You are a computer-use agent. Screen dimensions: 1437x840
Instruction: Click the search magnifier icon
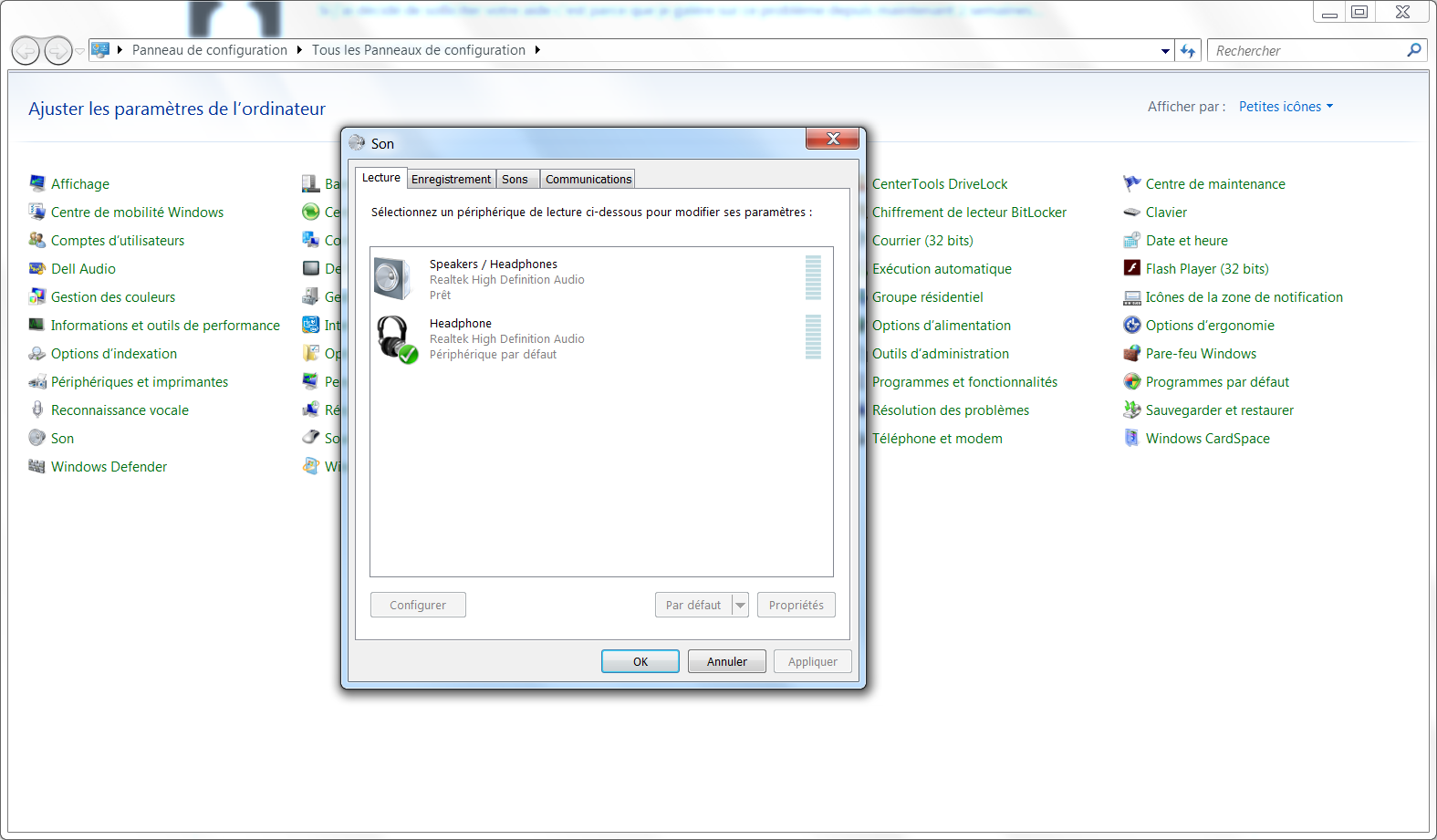1414,50
